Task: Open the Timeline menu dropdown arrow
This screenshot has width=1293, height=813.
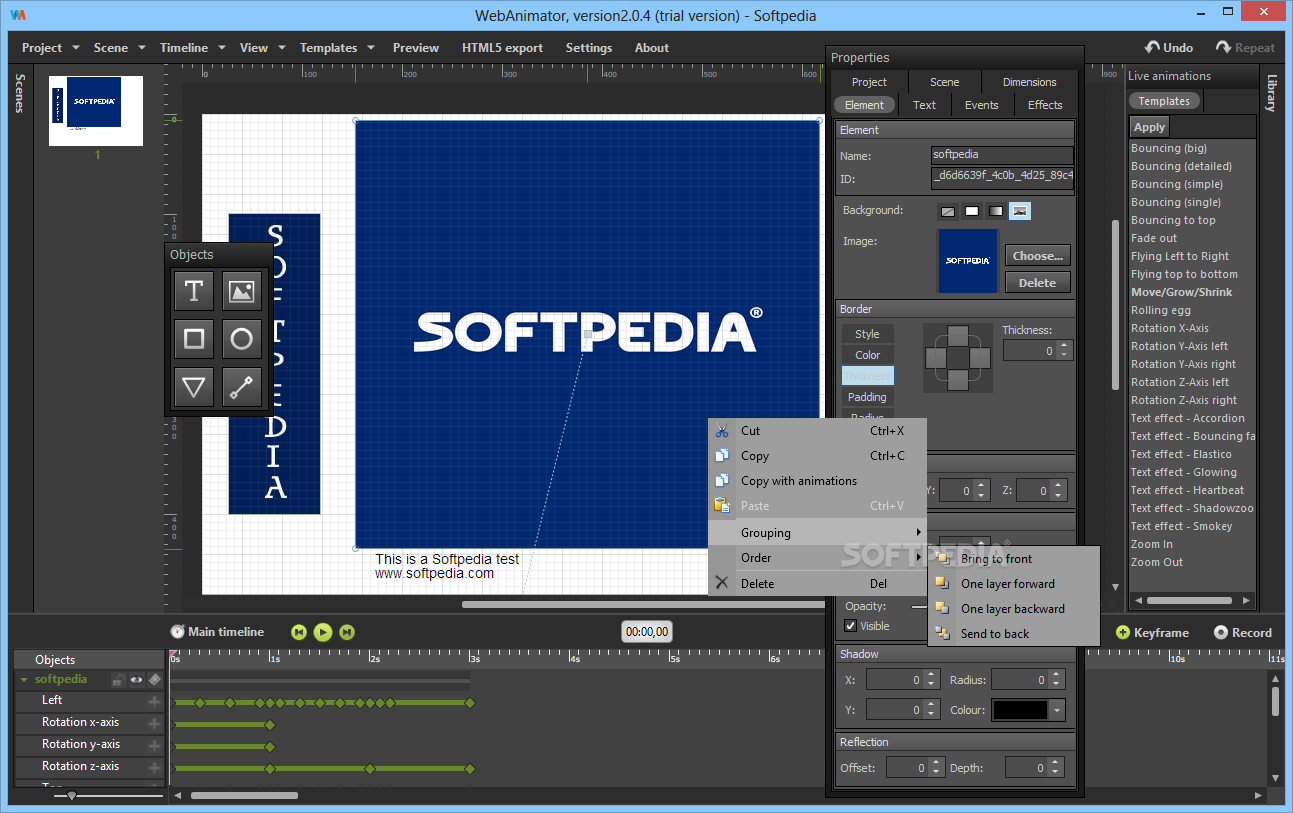Action: pos(222,48)
